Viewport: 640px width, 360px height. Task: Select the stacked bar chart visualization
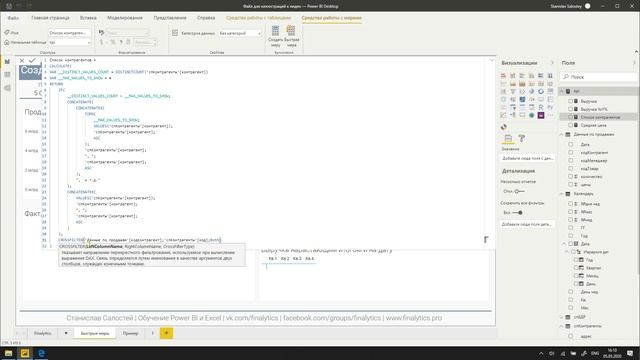503,76
